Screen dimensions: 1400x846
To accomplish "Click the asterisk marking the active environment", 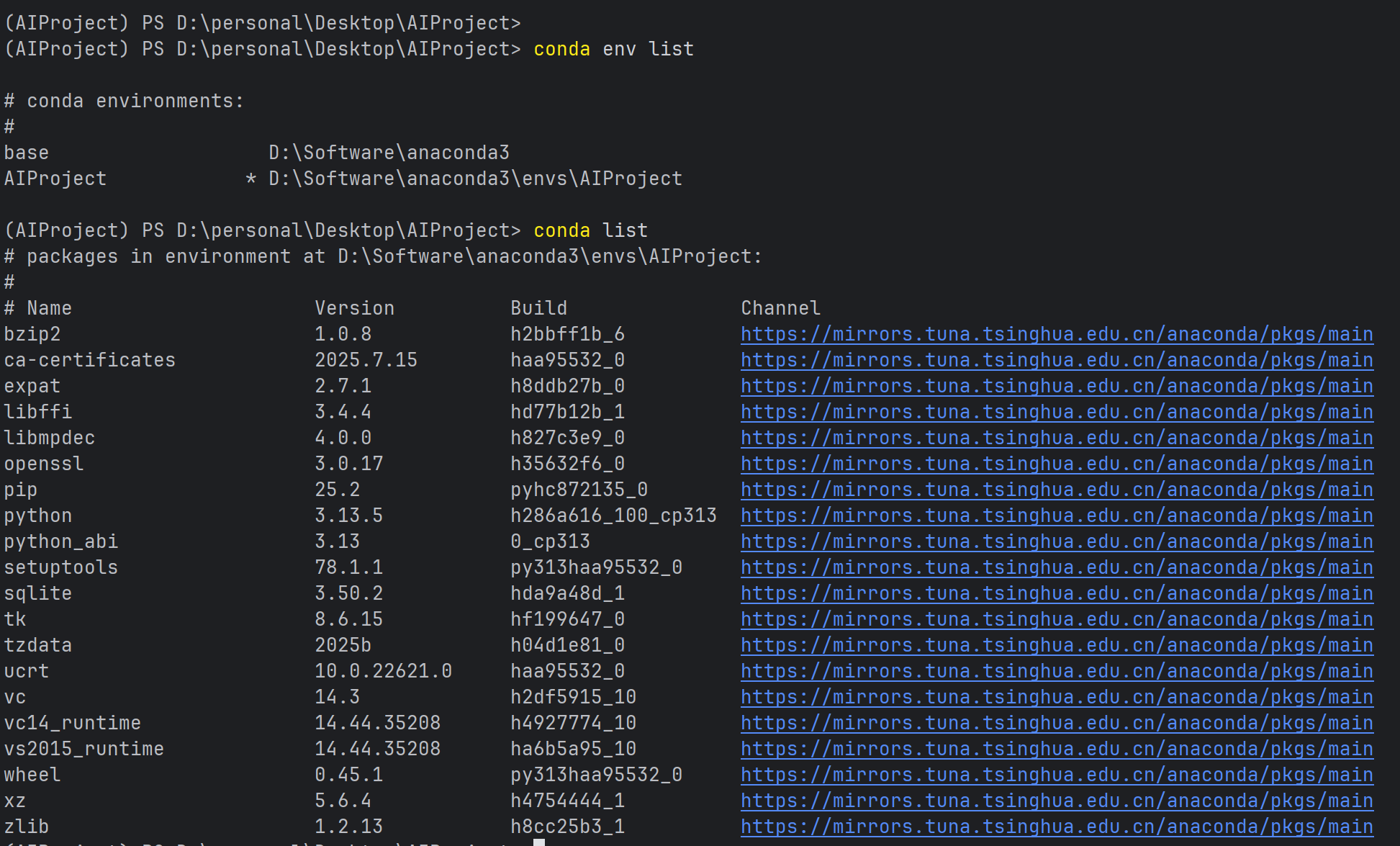I will pos(250,179).
